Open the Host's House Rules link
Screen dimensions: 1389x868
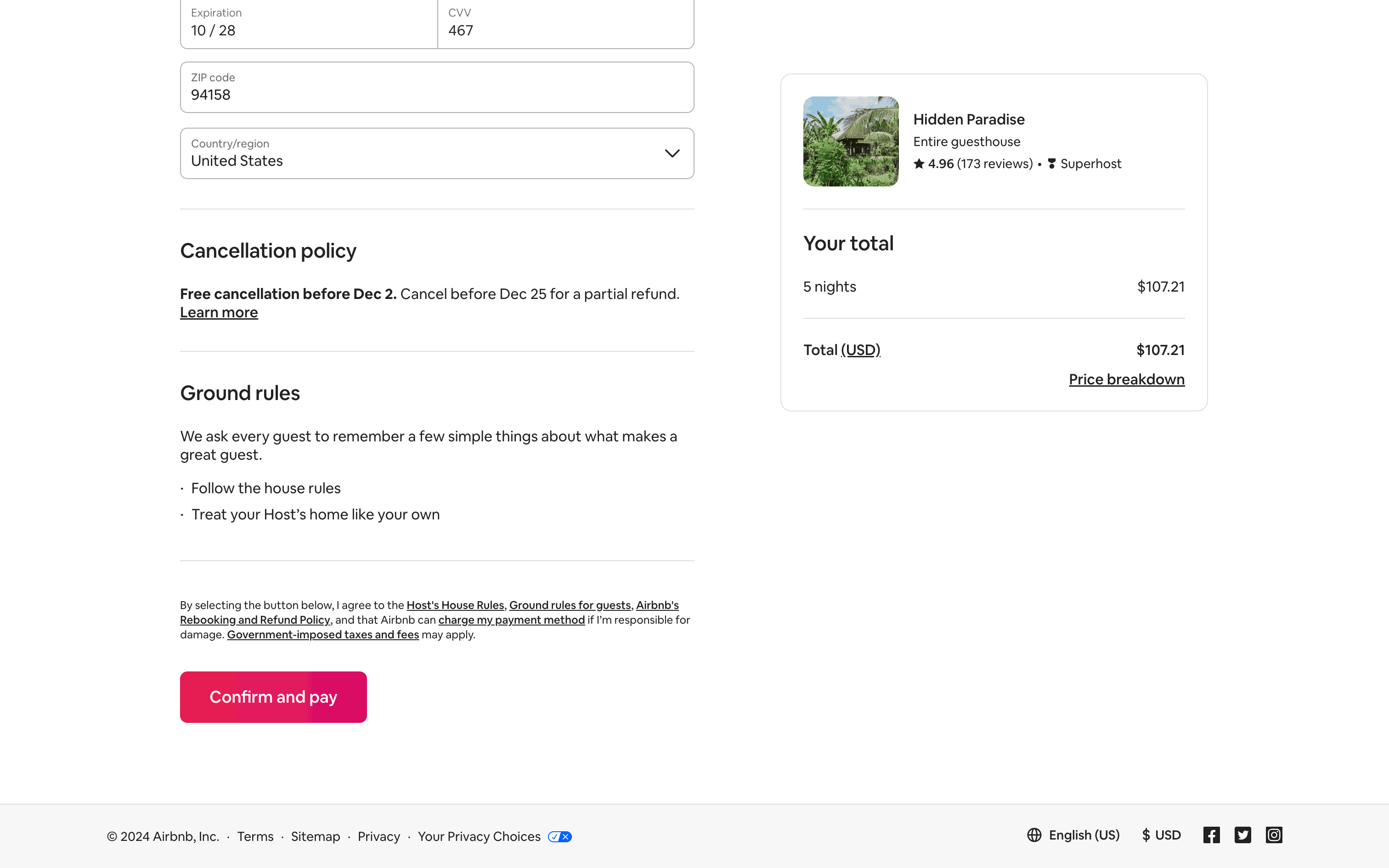(455, 605)
